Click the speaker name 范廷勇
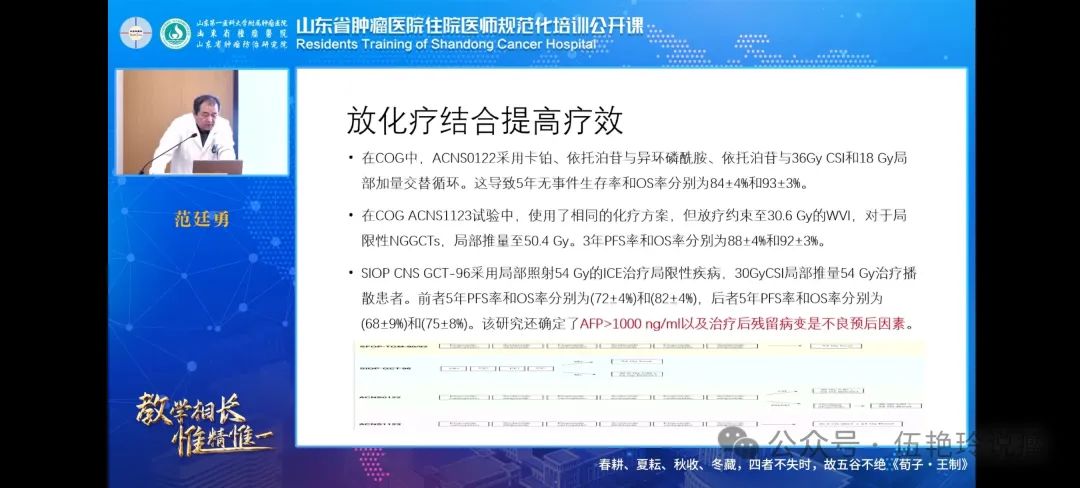1080x488 pixels. pyautogui.click(x=202, y=220)
